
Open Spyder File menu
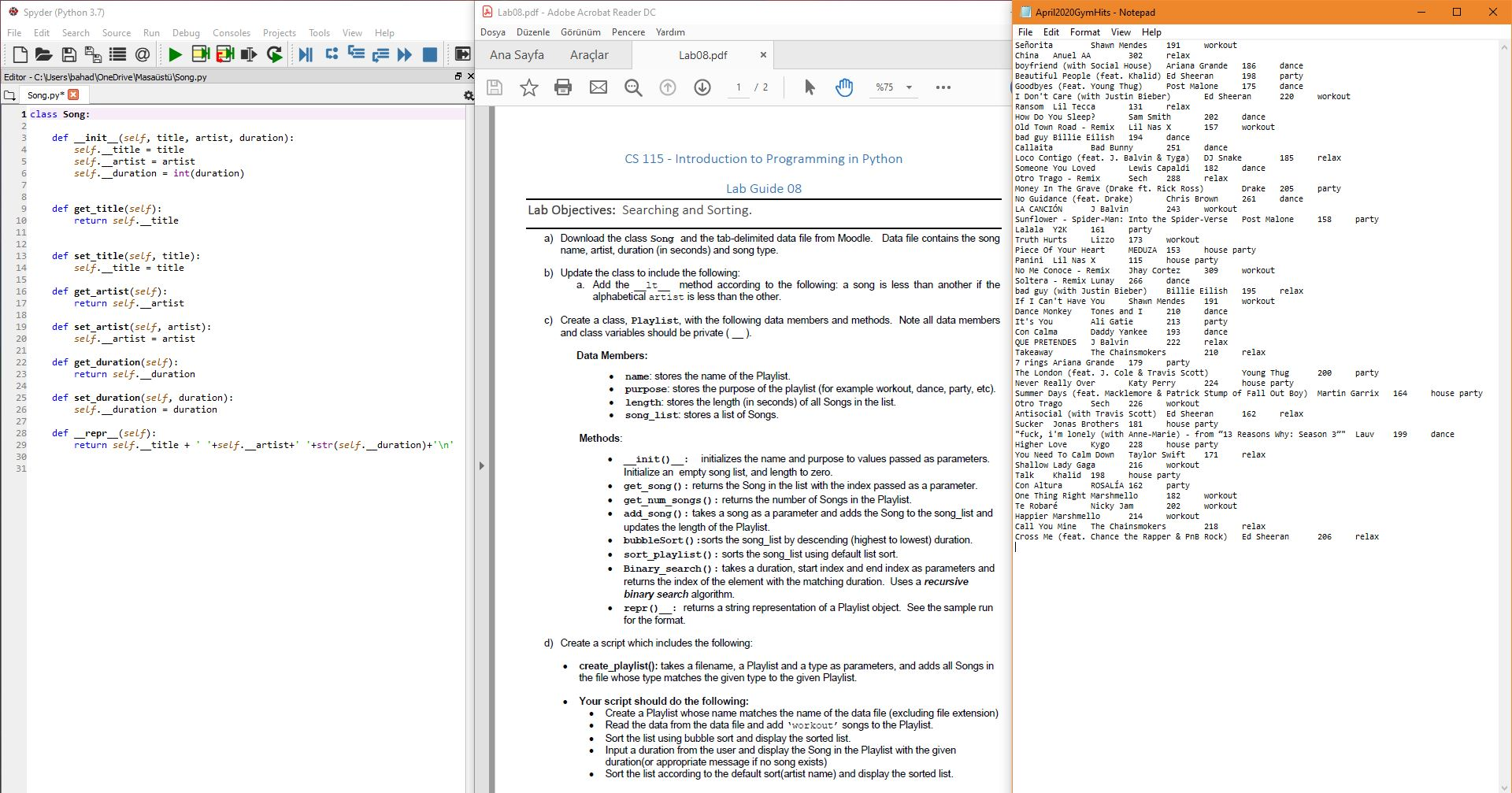click(14, 32)
